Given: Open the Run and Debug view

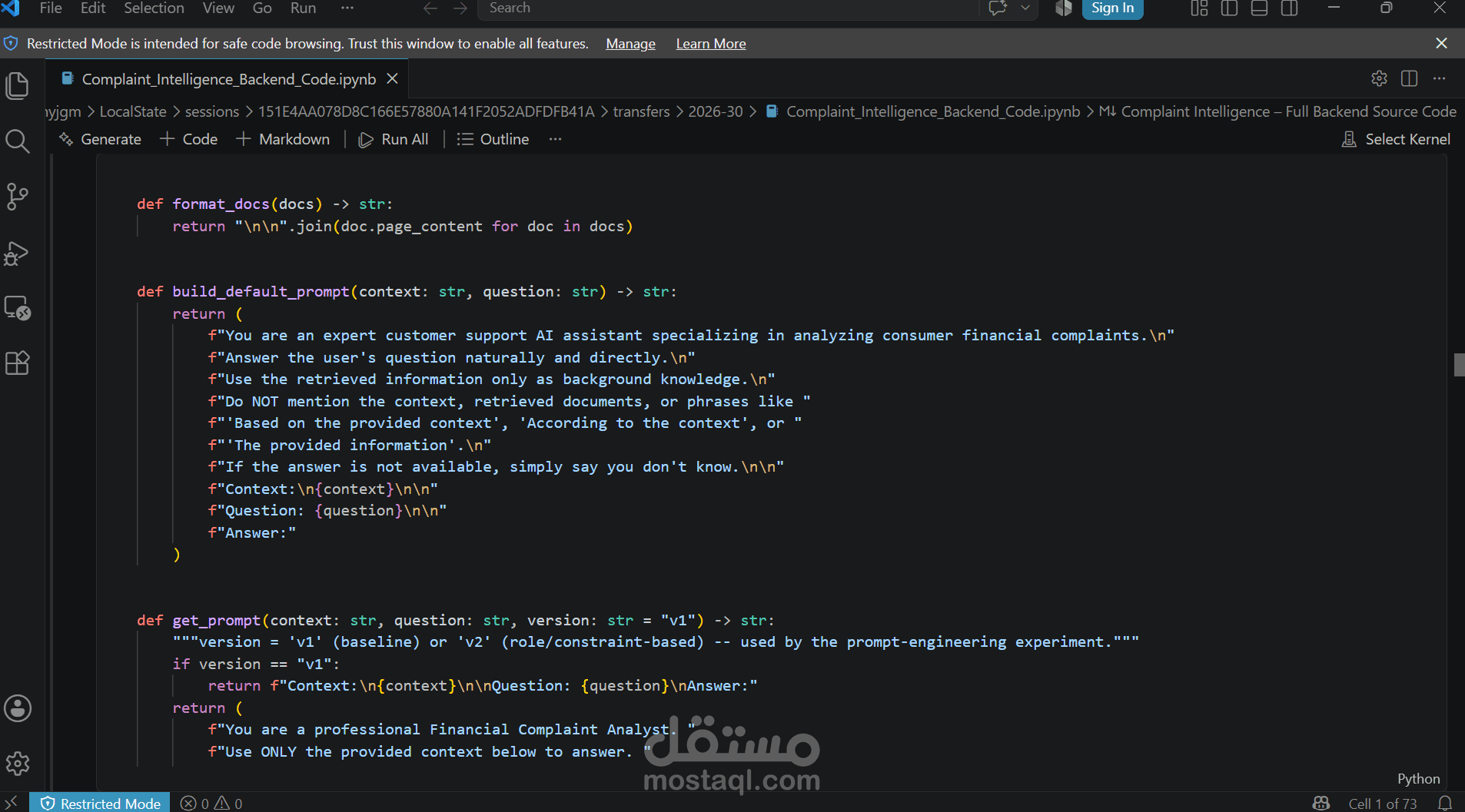Looking at the screenshot, I should coord(17,253).
